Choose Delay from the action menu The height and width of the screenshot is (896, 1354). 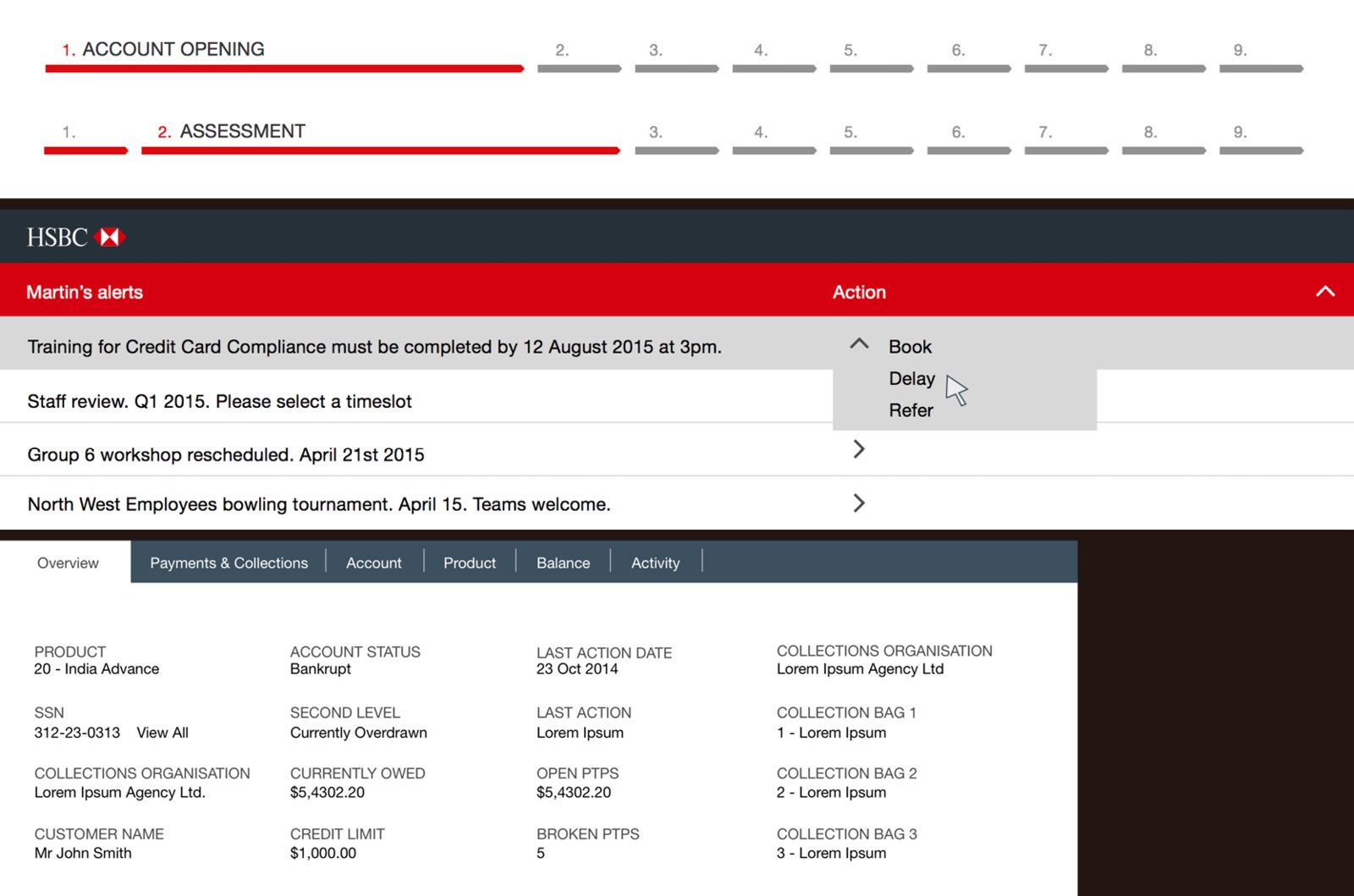point(911,378)
